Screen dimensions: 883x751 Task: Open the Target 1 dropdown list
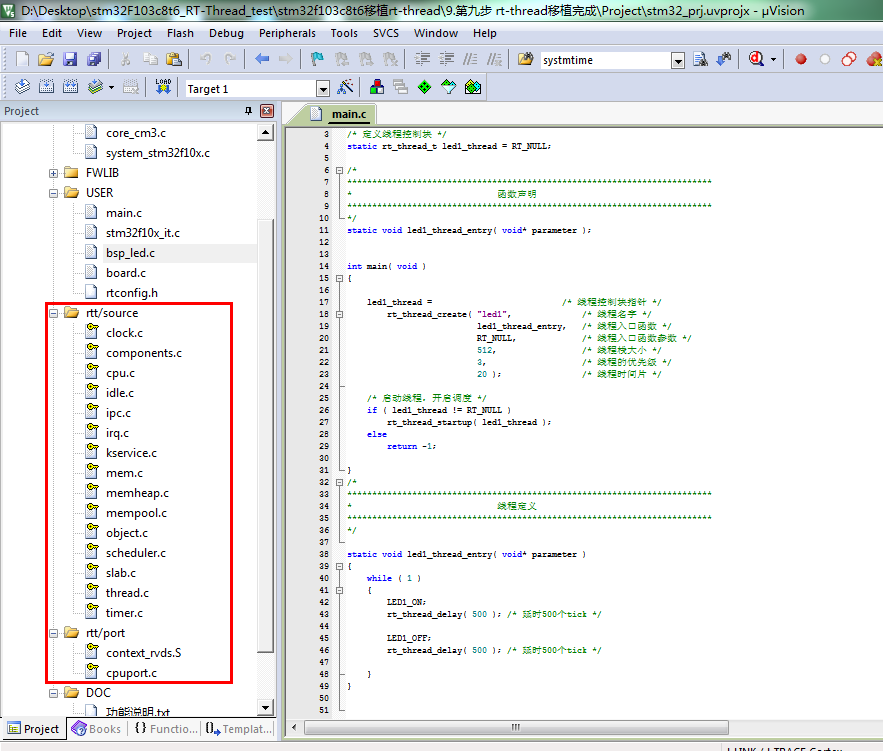[x=322, y=89]
